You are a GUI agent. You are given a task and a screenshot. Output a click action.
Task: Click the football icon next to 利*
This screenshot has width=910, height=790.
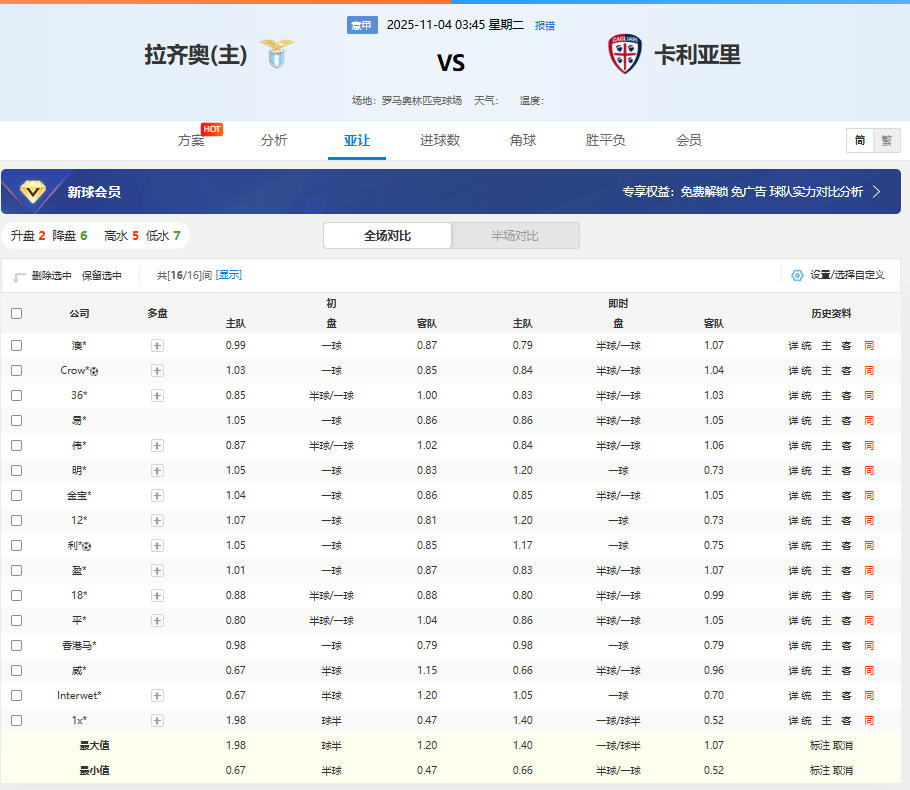pos(87,546)
